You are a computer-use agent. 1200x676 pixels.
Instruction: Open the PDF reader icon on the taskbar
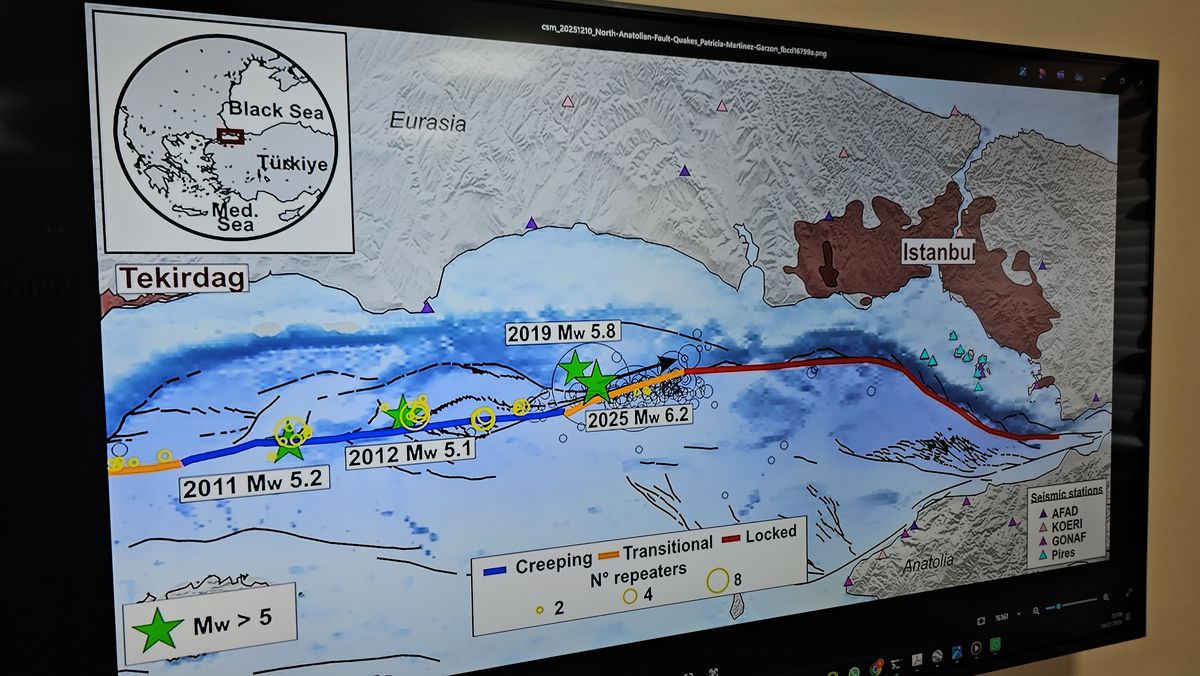[917, 659]
